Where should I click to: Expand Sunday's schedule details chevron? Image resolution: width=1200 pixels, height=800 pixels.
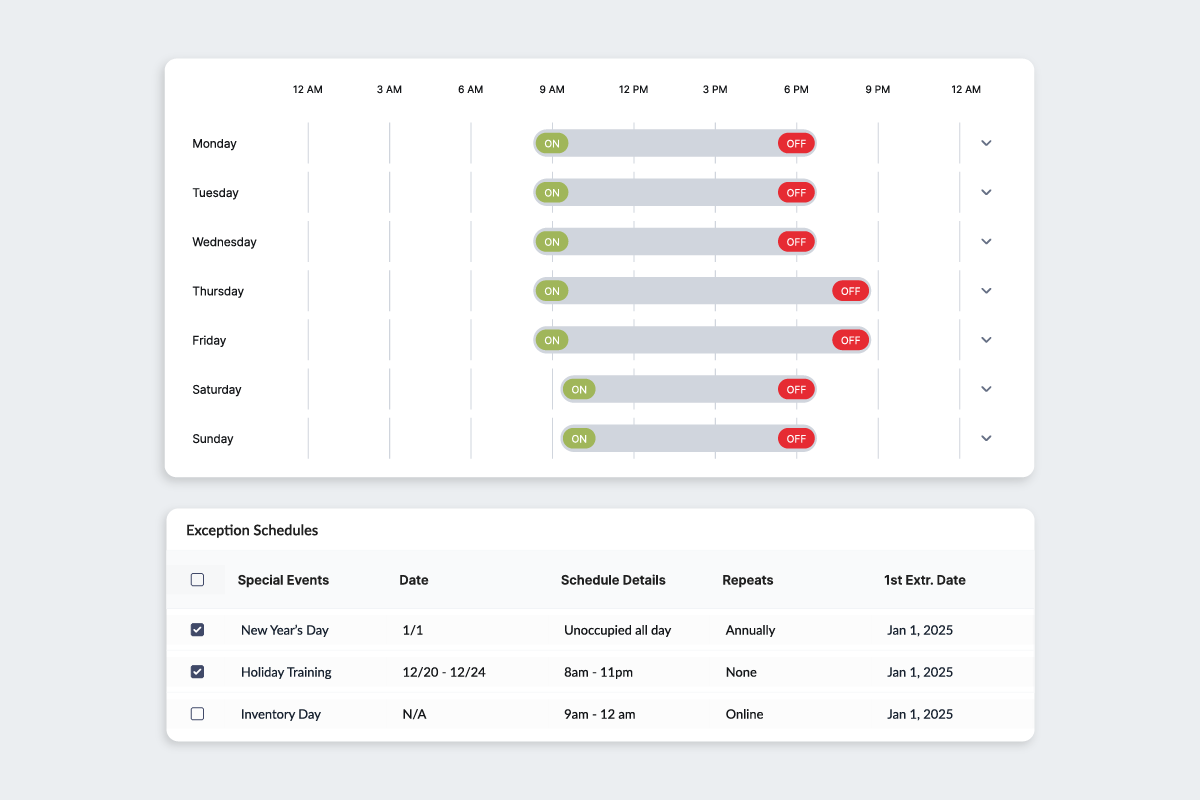pyautogui.click(x=986, y=438)
